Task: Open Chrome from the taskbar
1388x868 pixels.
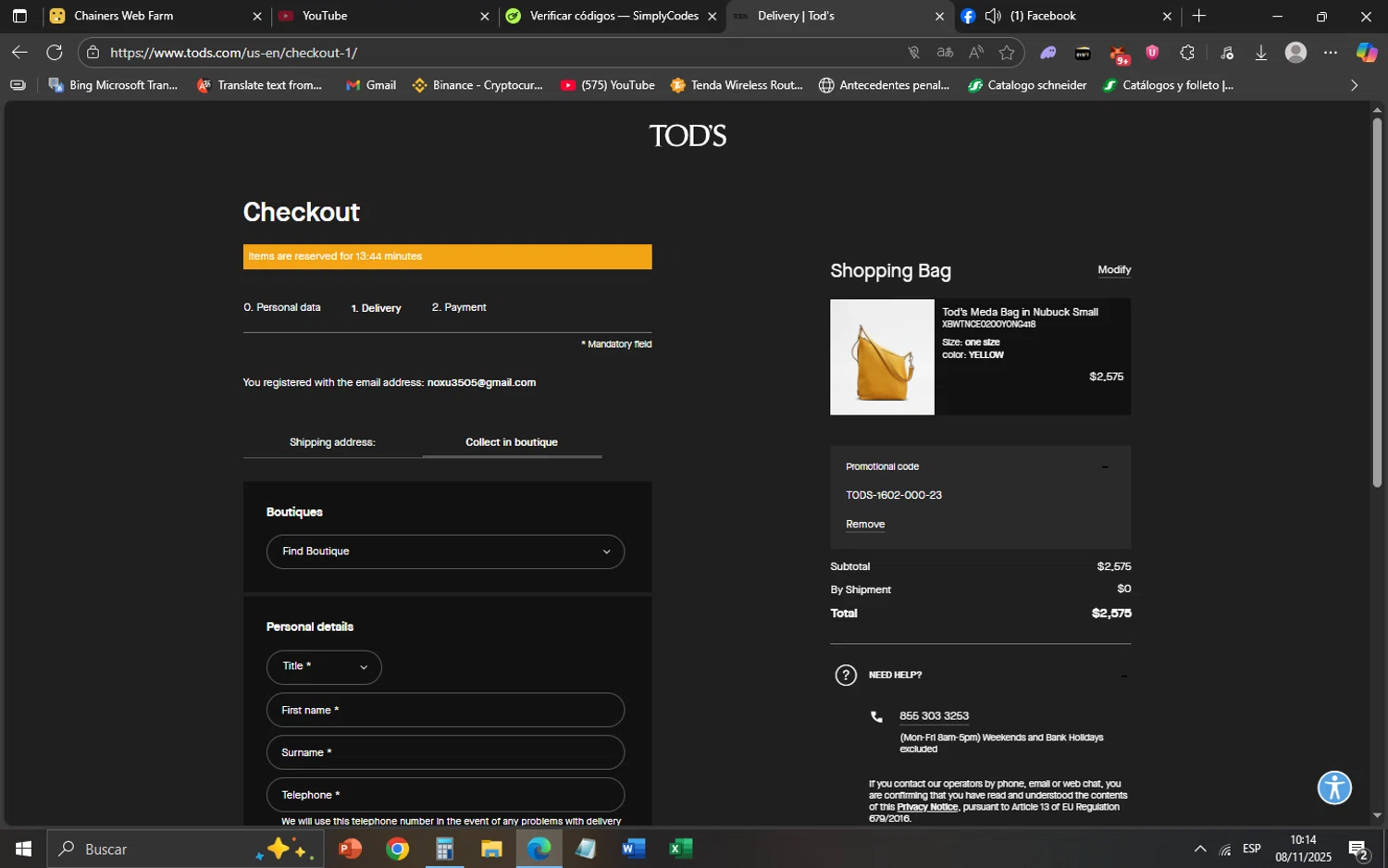Action: 397,849
